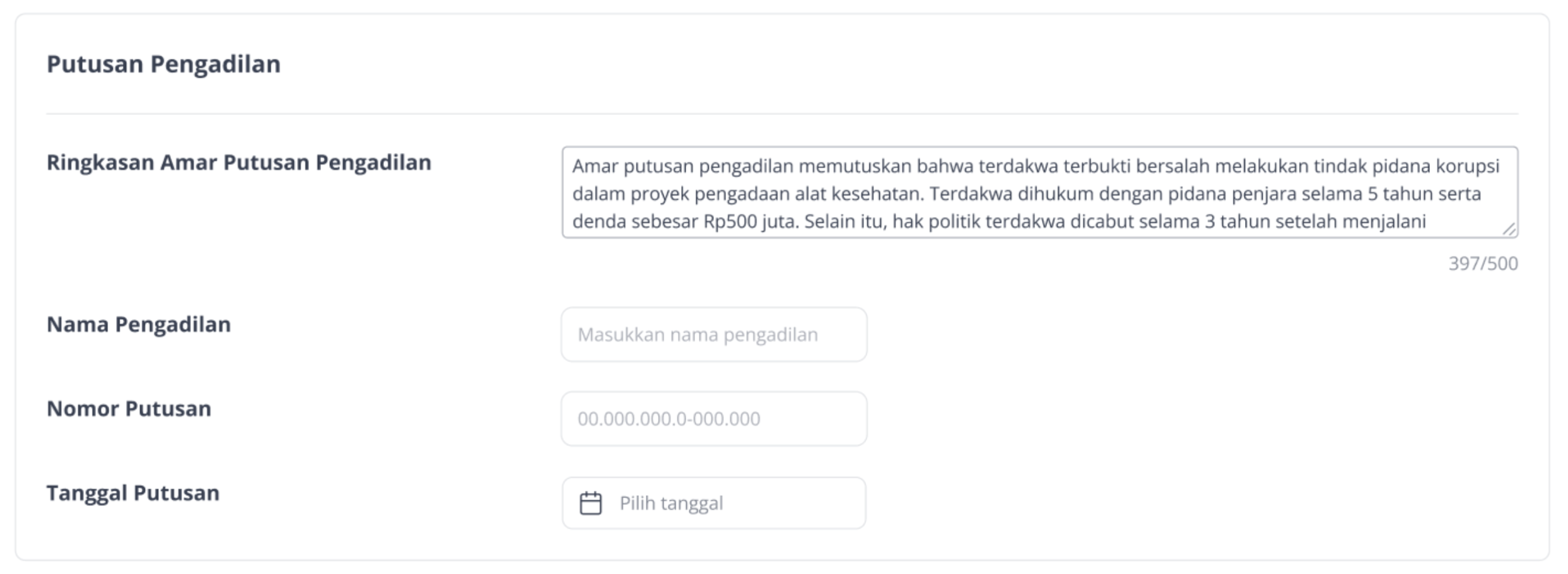Image resolution: width=1568 pixels, height=574 pixels.
Task: Click the Ringkasan Amar Putusan textarea
Action: [1040, 192]
